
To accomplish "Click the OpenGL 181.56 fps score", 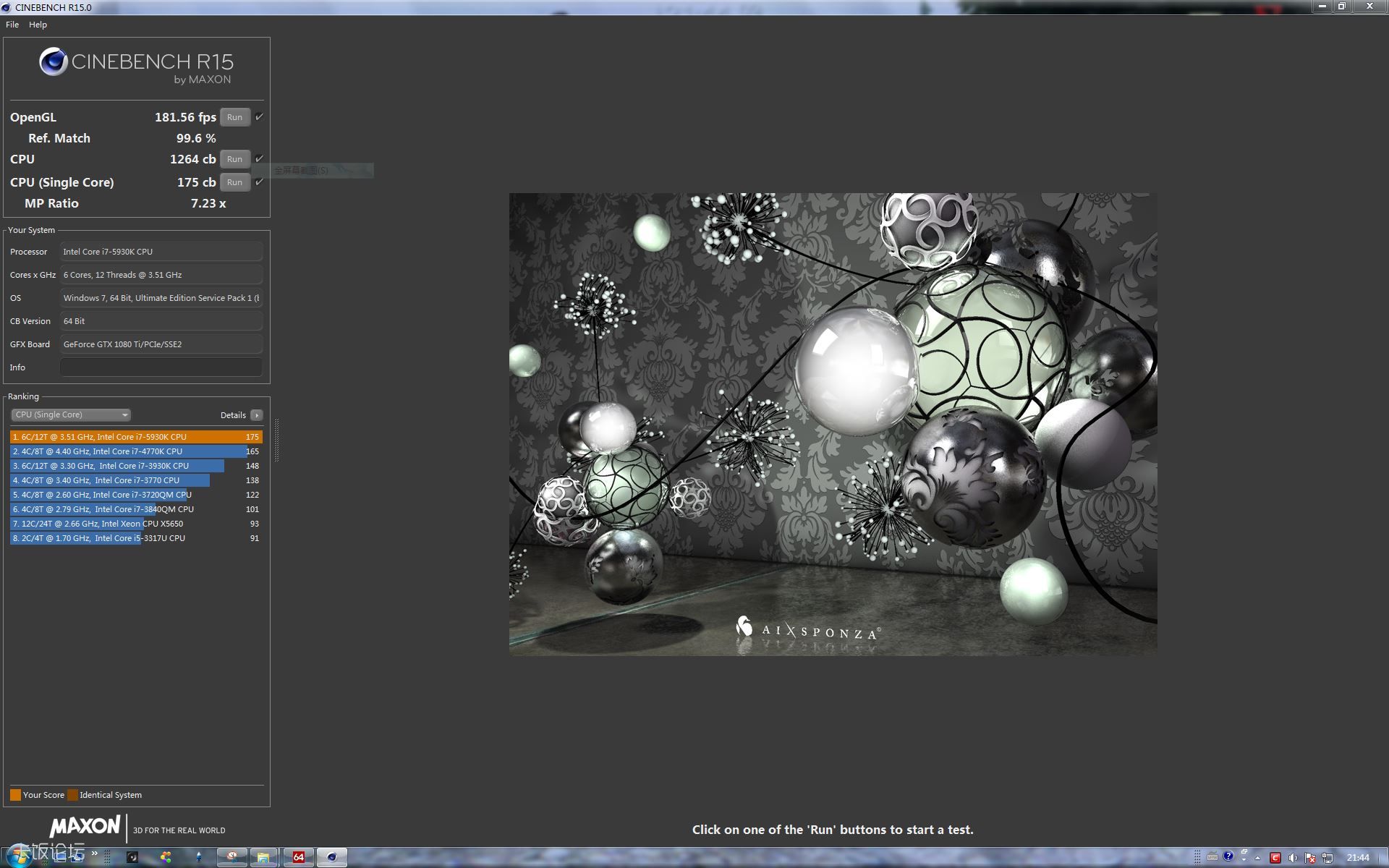I will tap(185, 117).
